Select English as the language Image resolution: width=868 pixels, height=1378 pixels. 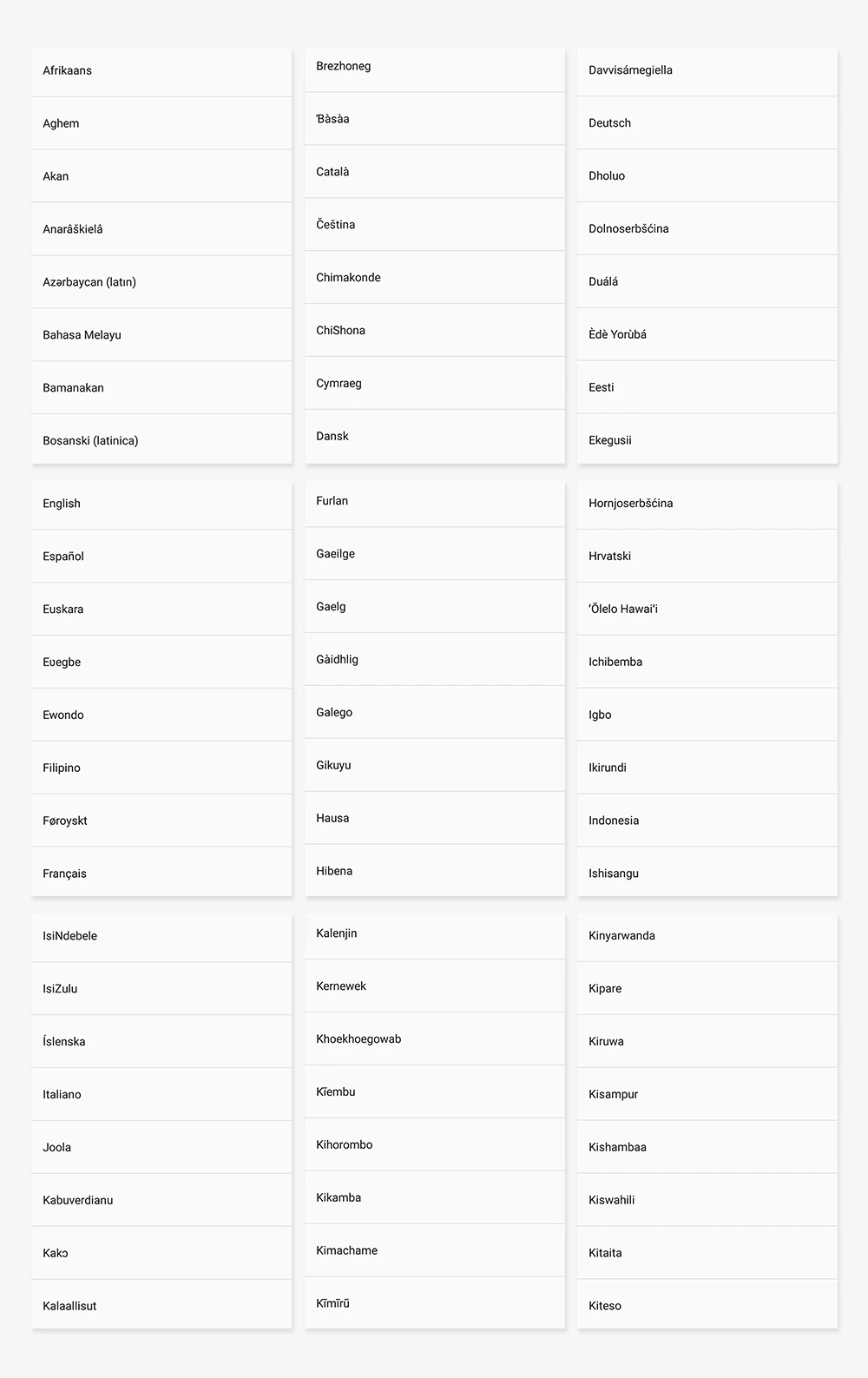click(x=161, y=503)
